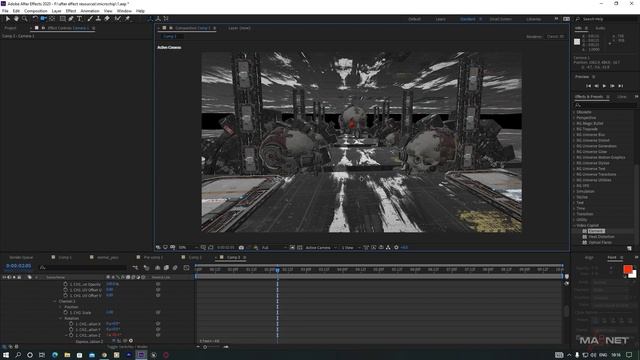Image resolution: width=640 pixels, height=360 pixels.
Task: Select the Unified Camera tool
Action: pyautogui.click(x=43, y=19)
